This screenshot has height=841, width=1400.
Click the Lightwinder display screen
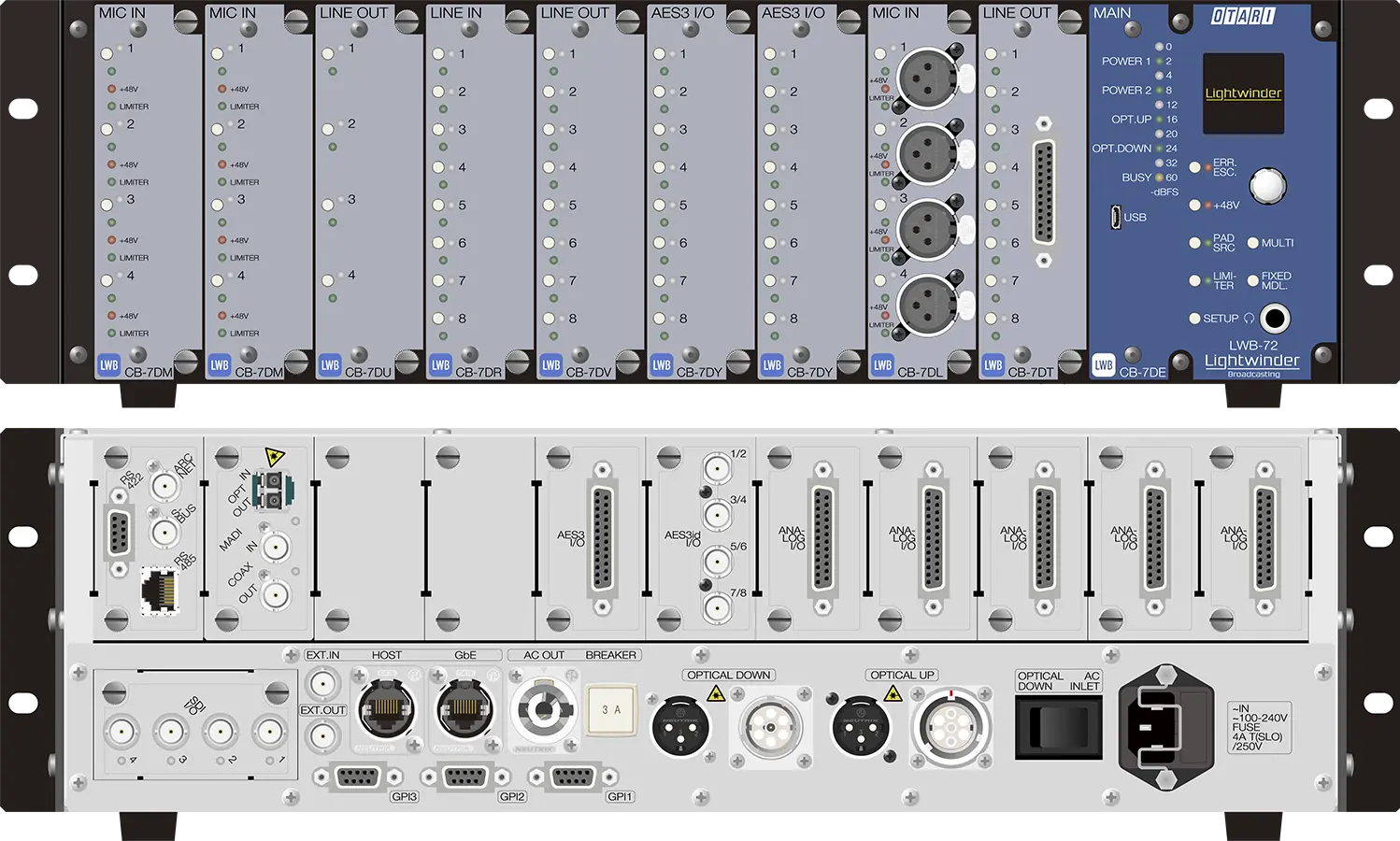(x=1243, y=93)
